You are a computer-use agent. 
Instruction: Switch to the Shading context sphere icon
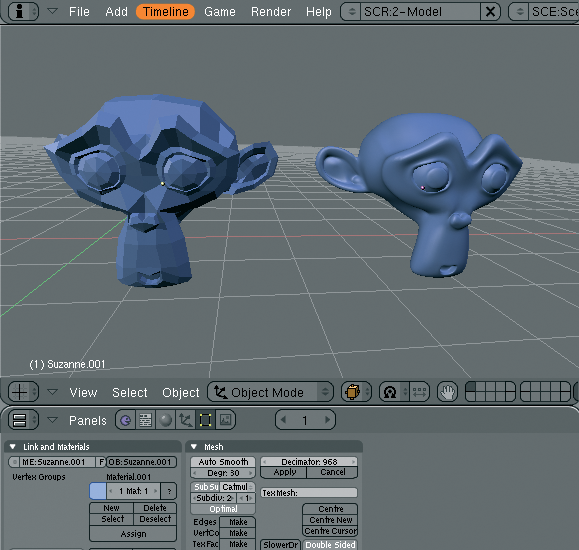click(x=165, y=420)
